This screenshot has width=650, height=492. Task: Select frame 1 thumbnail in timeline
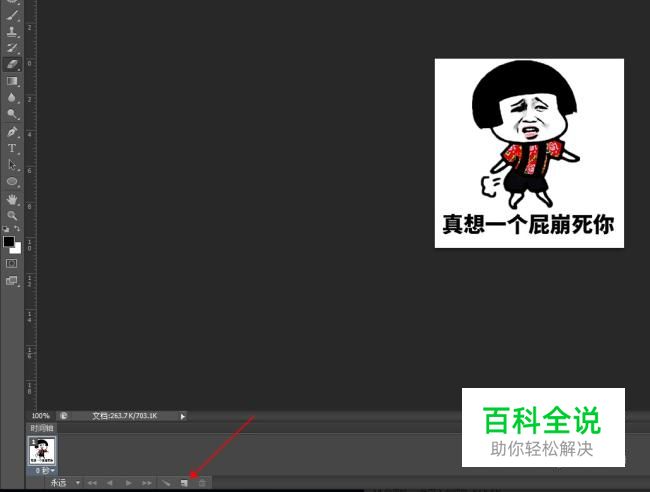(42, 451)
